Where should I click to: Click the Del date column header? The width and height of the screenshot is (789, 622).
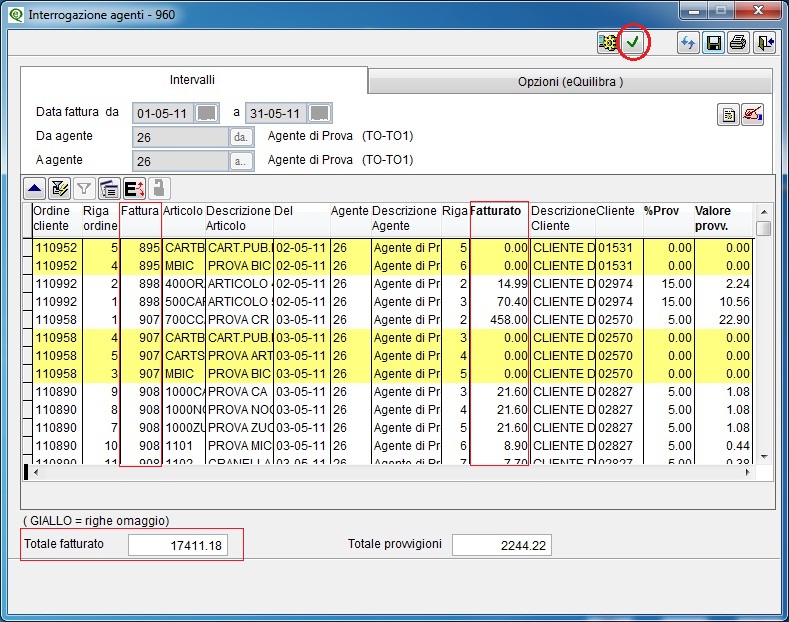coord(301,218)
